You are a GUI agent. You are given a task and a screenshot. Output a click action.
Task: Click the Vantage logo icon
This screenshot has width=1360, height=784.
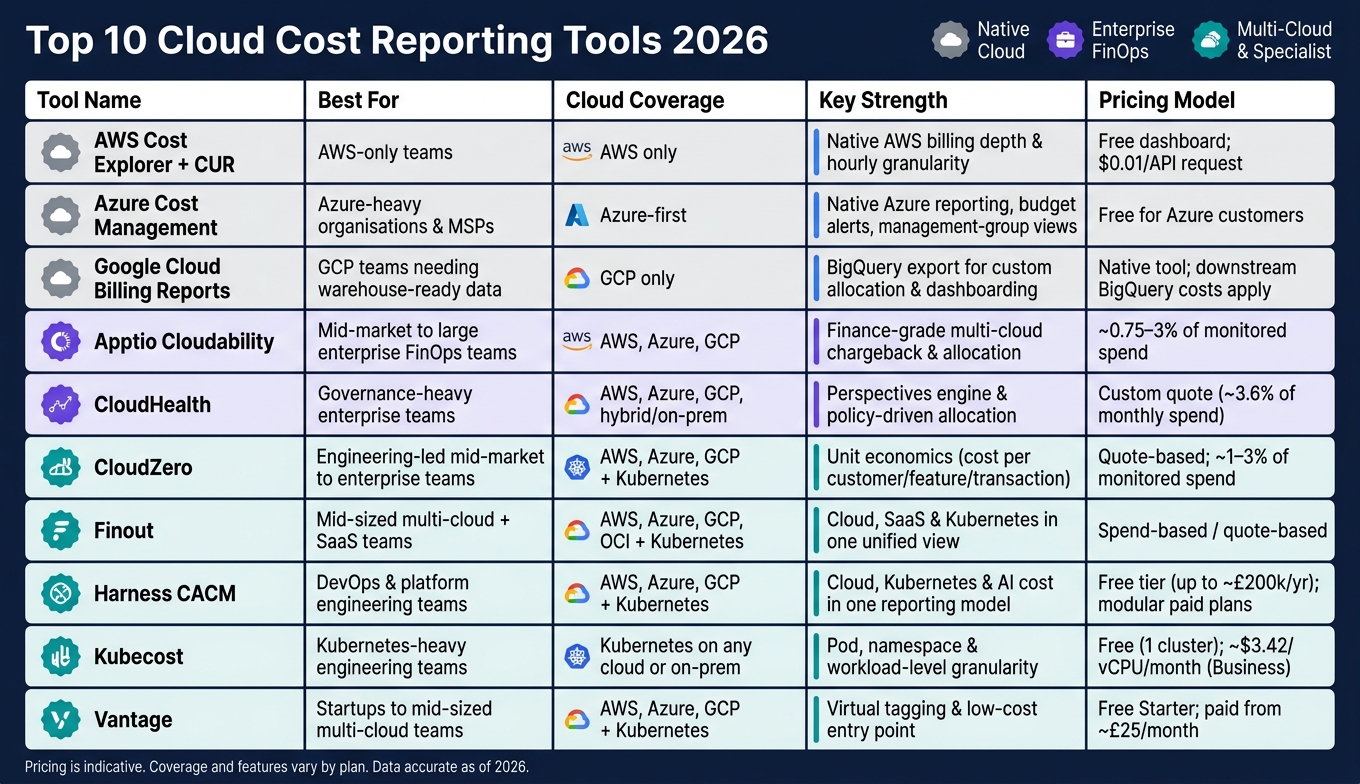click(61, 719)
